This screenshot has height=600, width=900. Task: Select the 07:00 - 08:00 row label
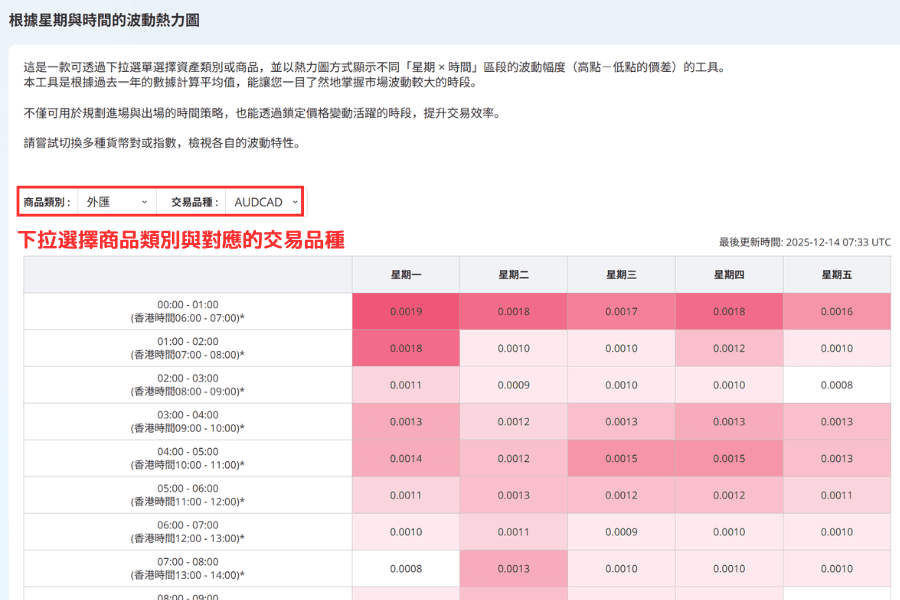pyautogui.click(x=186, y=561)
